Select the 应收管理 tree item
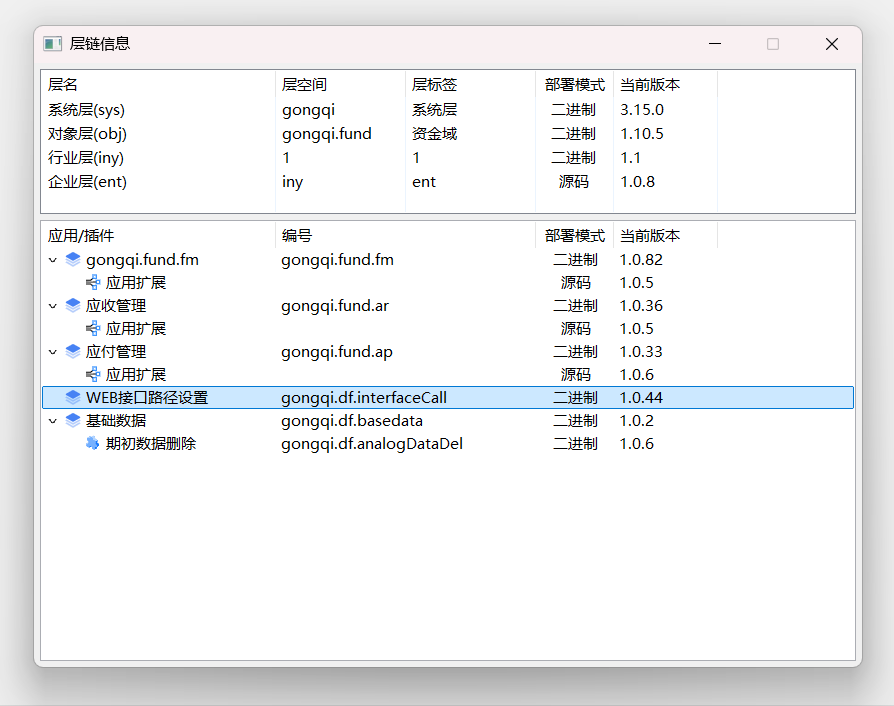Image resolution: width=894 pixels, height=706 pixels. coord(116,306)
